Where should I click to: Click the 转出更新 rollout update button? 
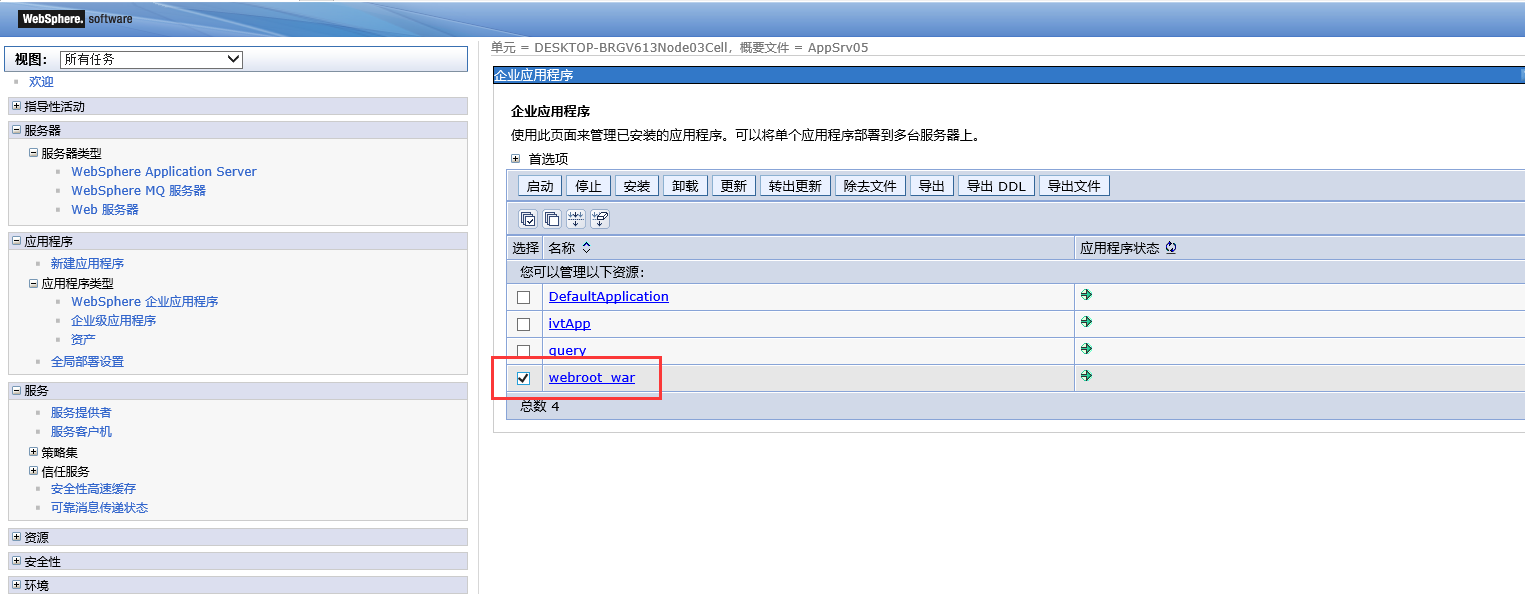(795, 186)
